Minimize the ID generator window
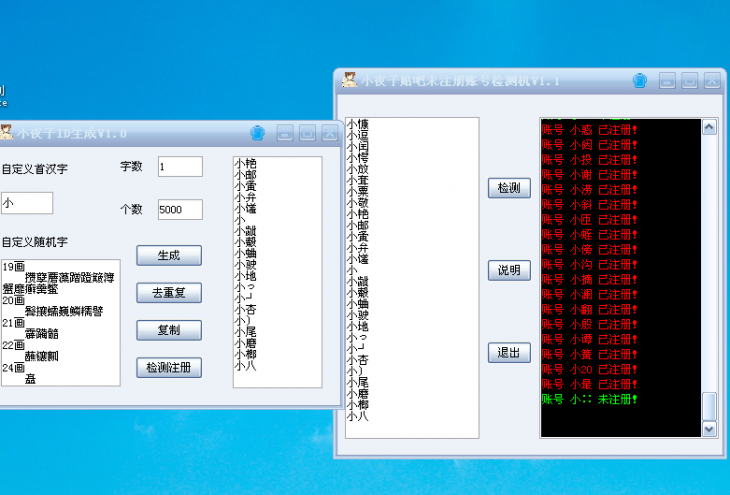 click(285, 133)
